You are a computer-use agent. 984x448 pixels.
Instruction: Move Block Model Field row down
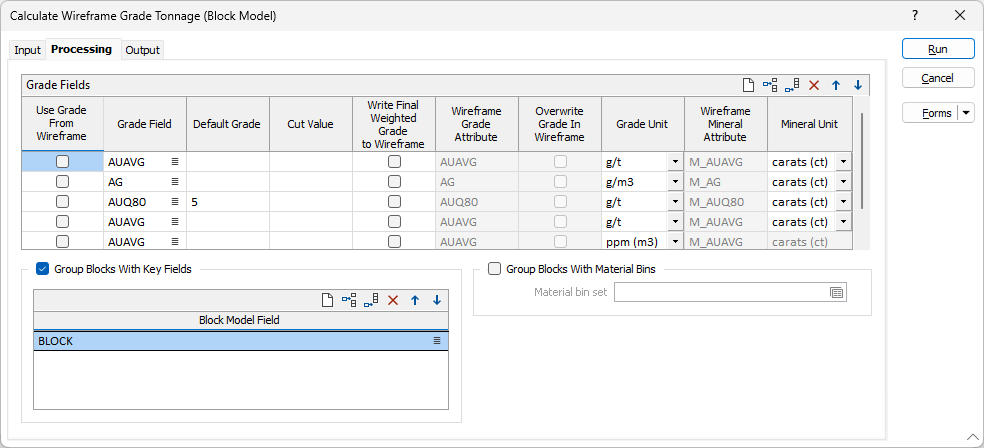click(437, 300)
